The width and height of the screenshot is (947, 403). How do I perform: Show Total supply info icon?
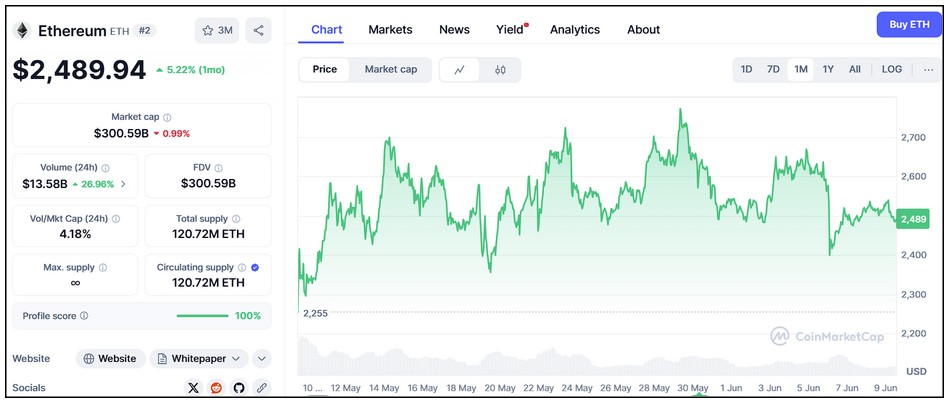(236, 219)
